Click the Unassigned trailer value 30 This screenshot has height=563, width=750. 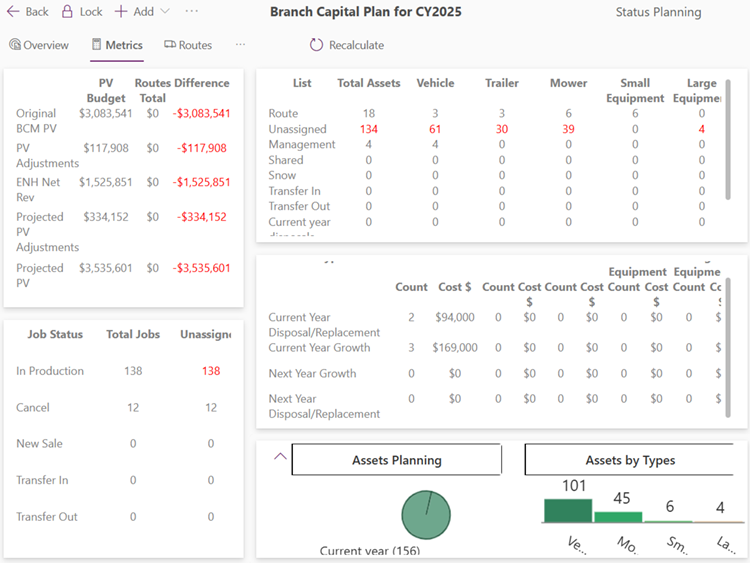pyautogui.click(x=502, y=129)
